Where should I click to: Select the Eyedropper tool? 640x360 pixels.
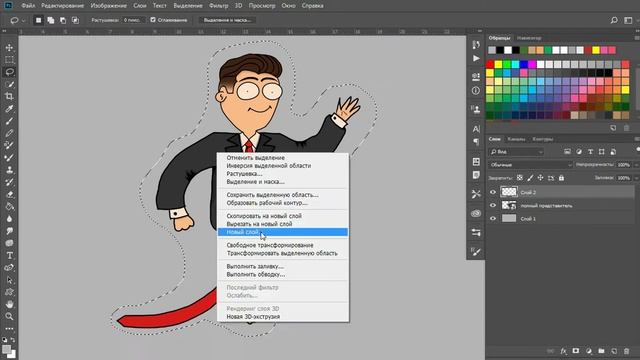click(9, 109)
